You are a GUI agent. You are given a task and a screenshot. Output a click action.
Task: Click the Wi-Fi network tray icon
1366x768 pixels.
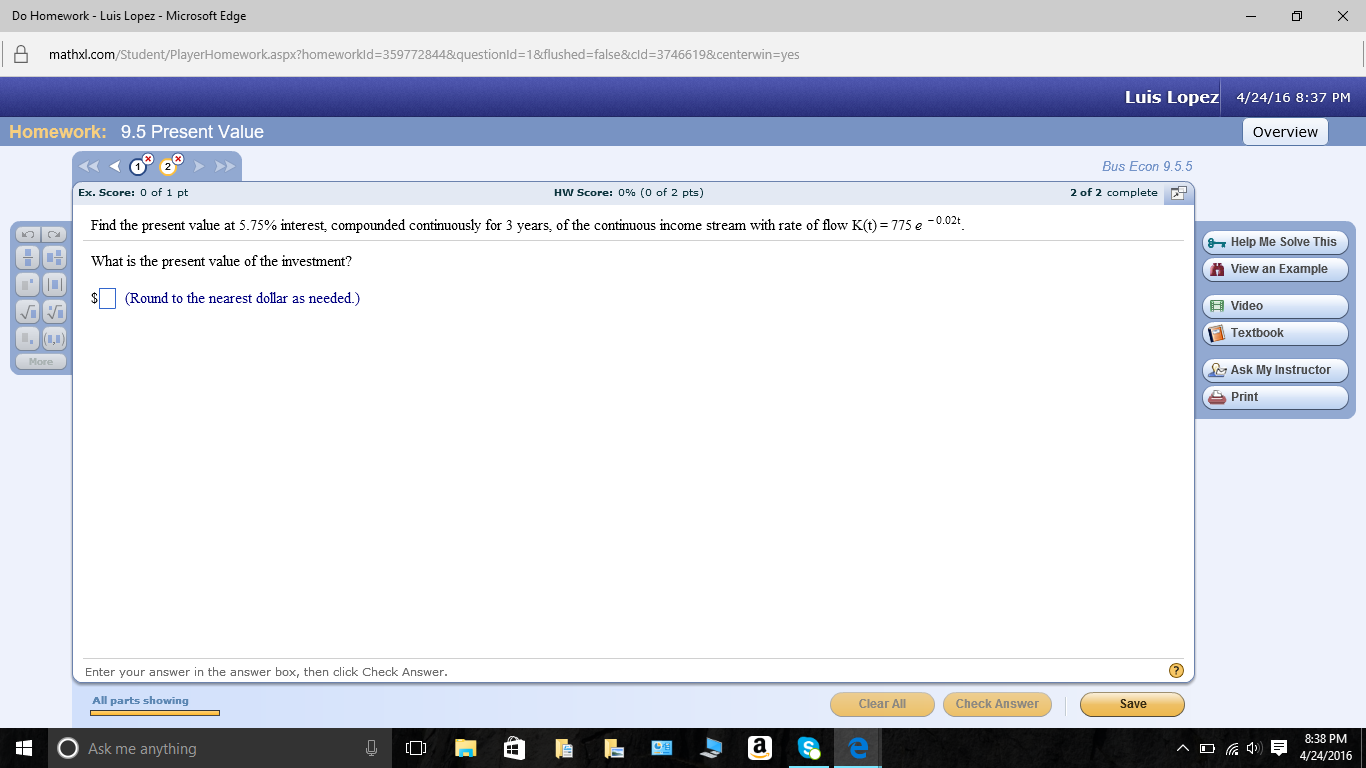[1232, 748]
